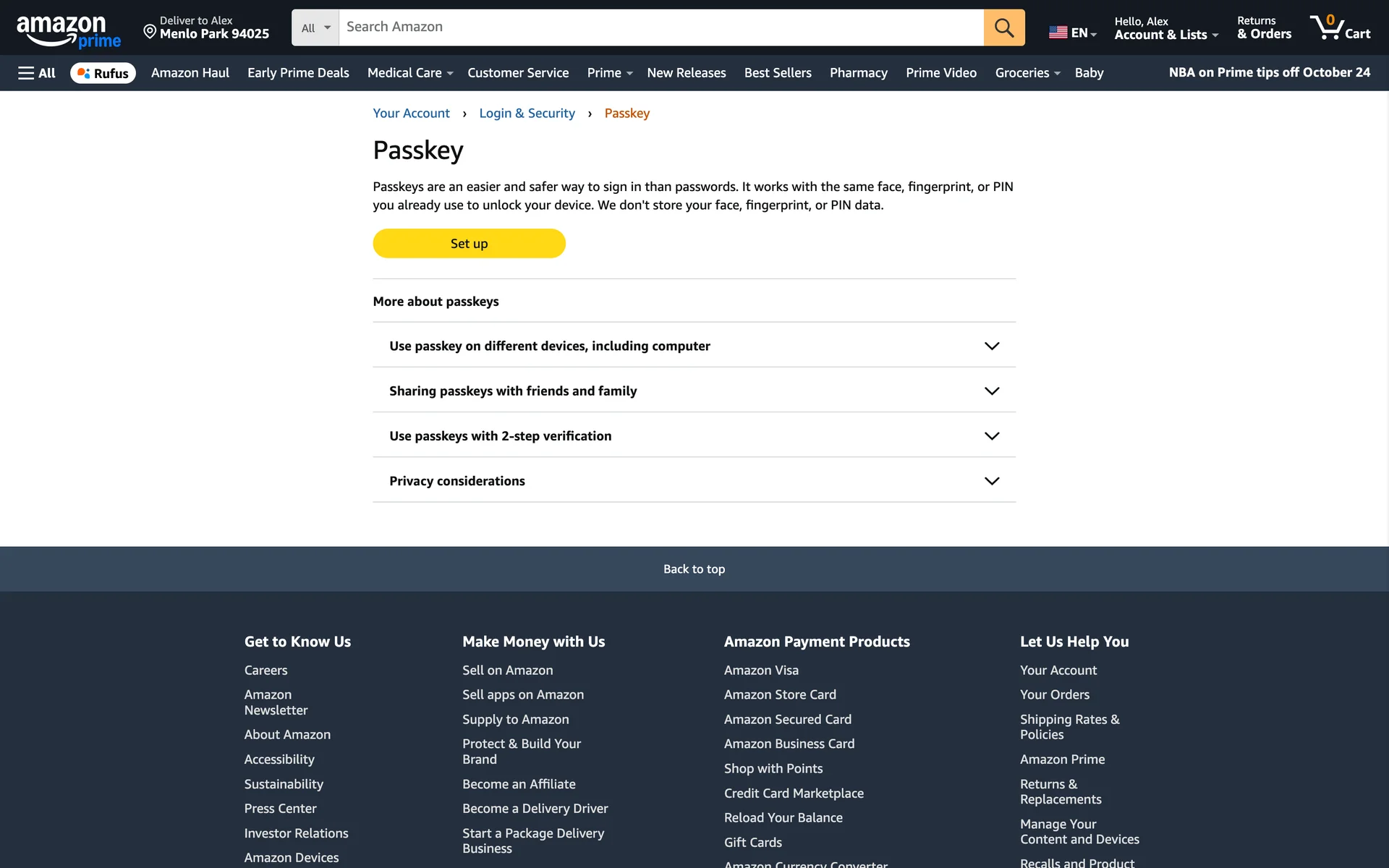Launch the Rufus assistant
1389x868 pixels.
pos(103,73)
